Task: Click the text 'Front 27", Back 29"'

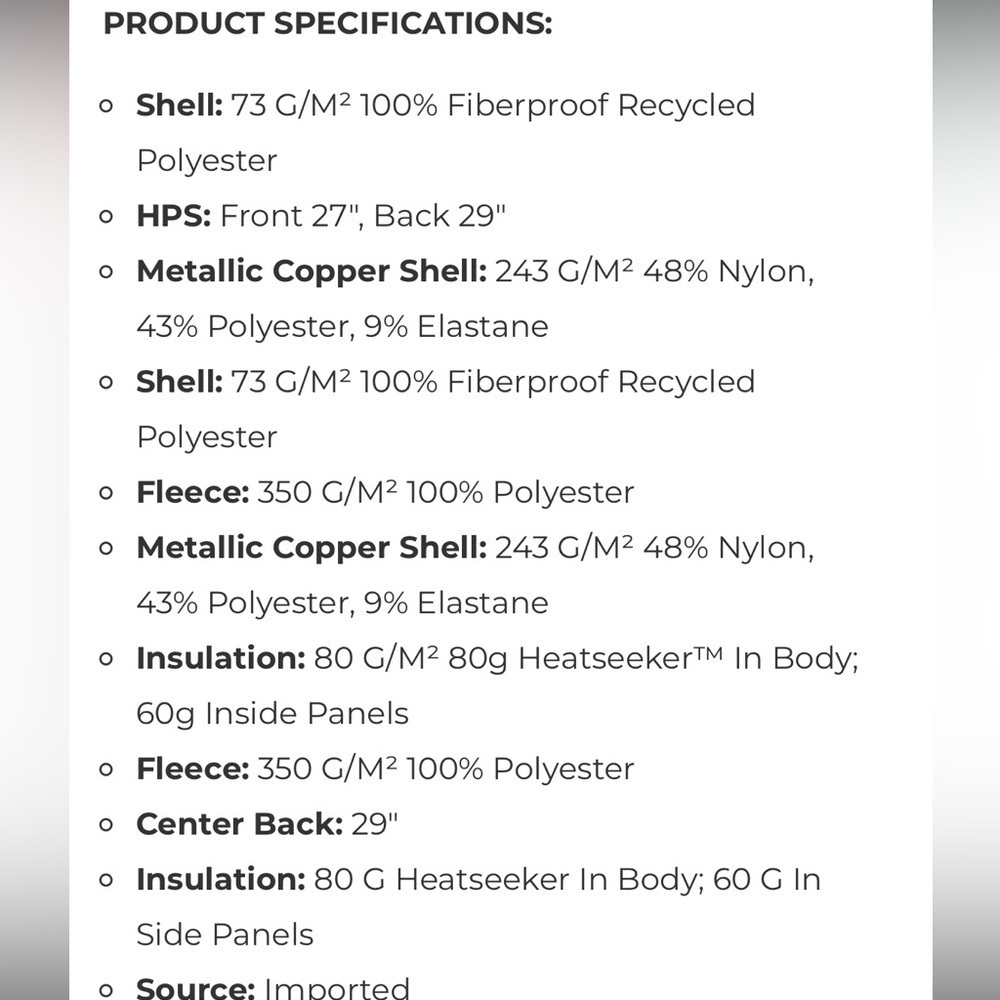Action: [x=363, y=216]
